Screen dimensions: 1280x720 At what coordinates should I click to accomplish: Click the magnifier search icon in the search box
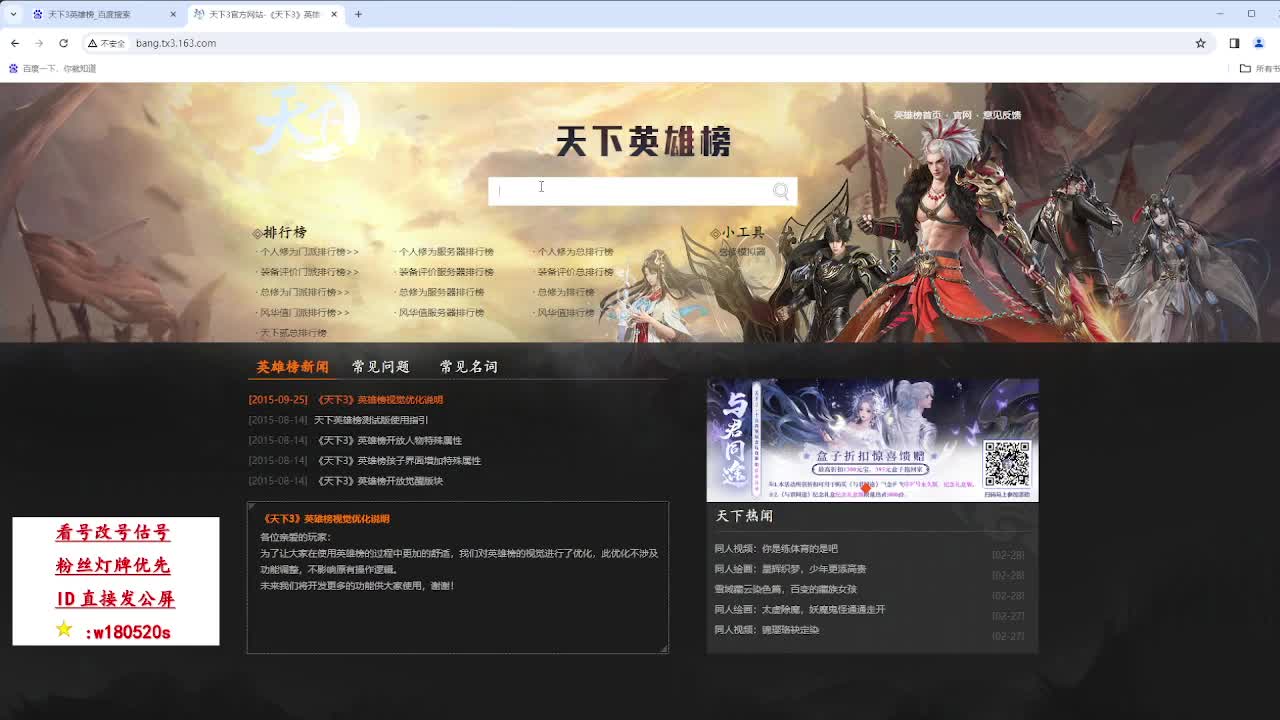(780, 191)
